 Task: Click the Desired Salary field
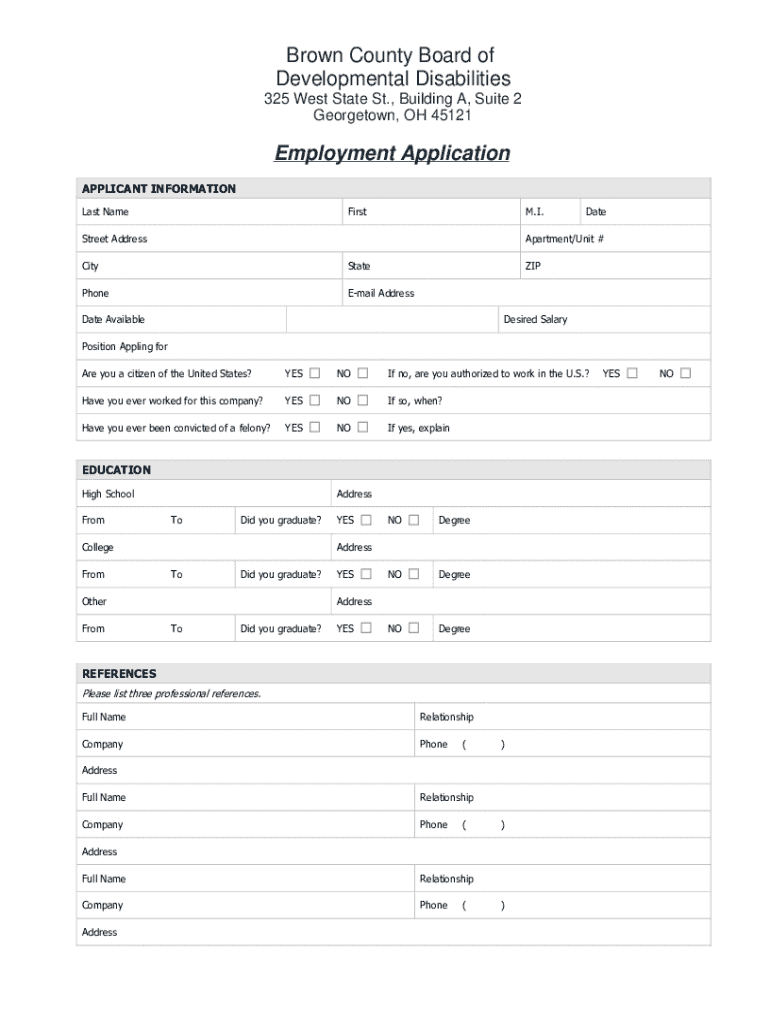coord(638,320)
